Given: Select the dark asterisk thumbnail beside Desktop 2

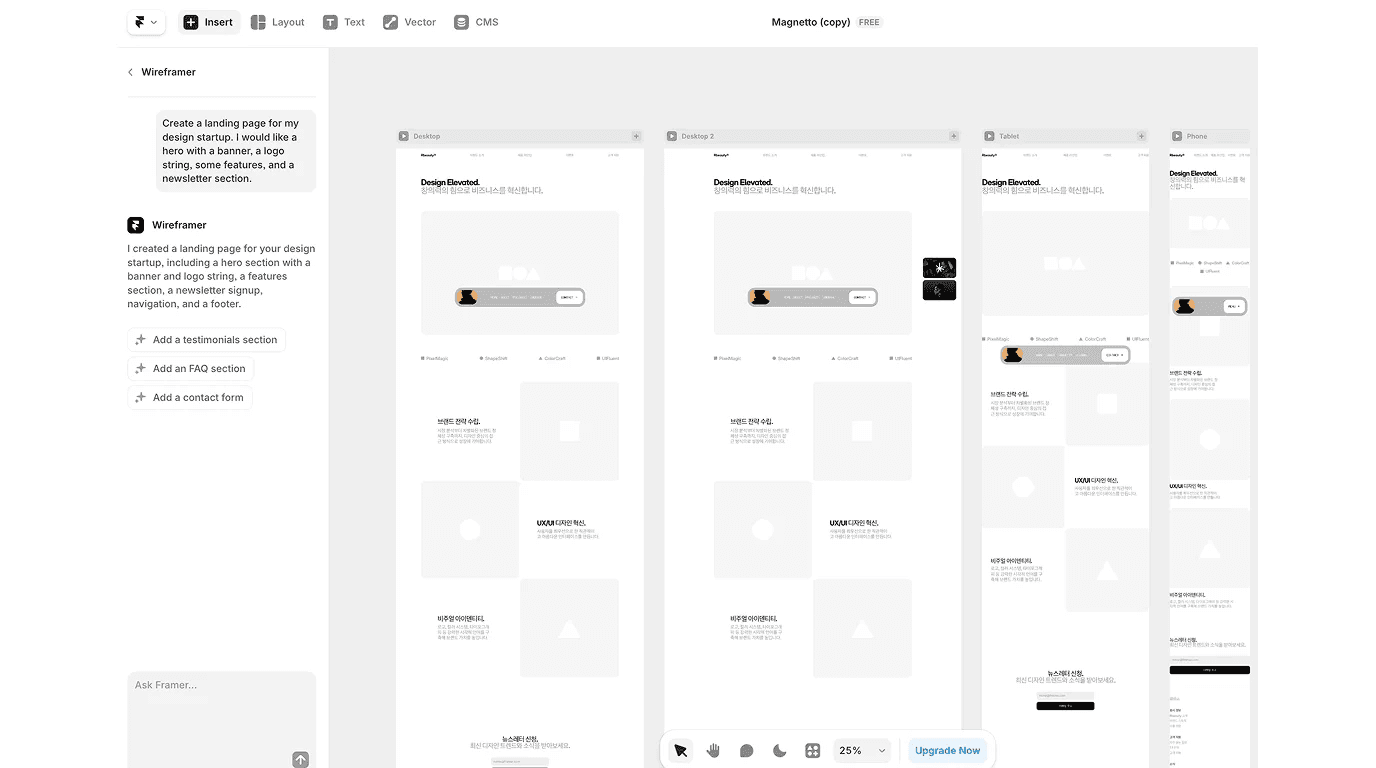Looking at the screenshot, I should coord(939,267).
